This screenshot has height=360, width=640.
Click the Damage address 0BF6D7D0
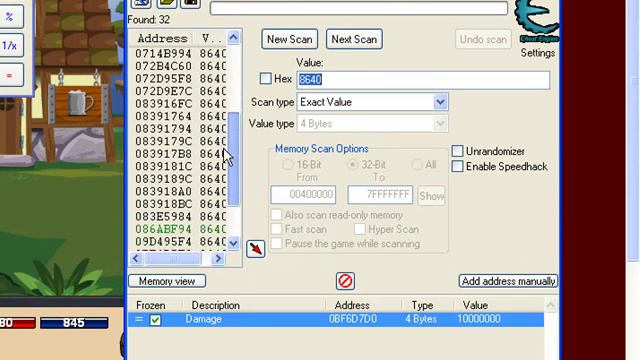[353, 319]
